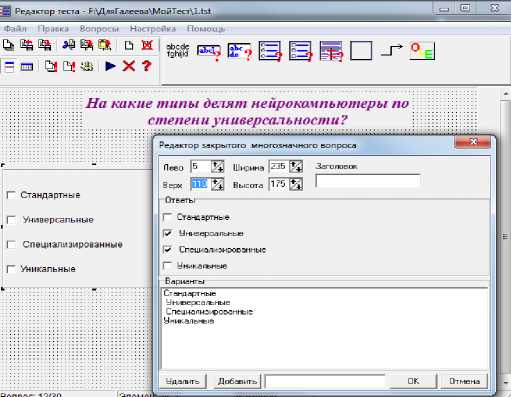Click the colored O E icon
The width and height of the screenshot is (511, 397).
[x=422, y=51]
